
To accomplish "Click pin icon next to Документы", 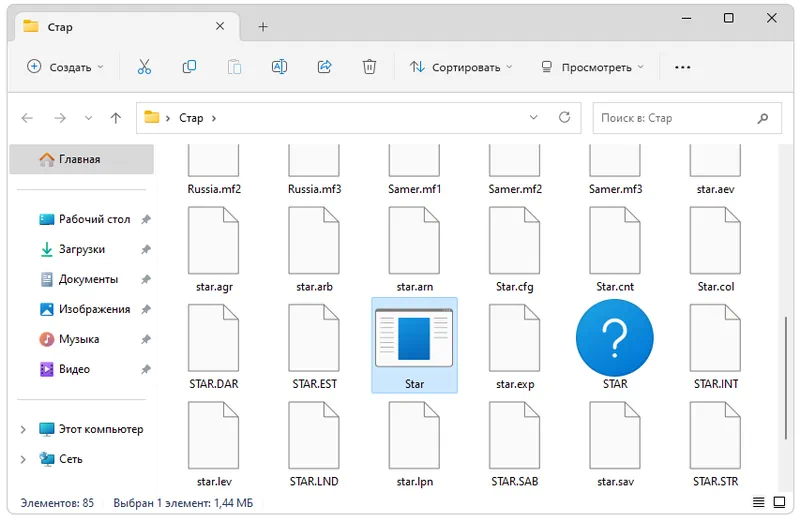I will [146, 280].
